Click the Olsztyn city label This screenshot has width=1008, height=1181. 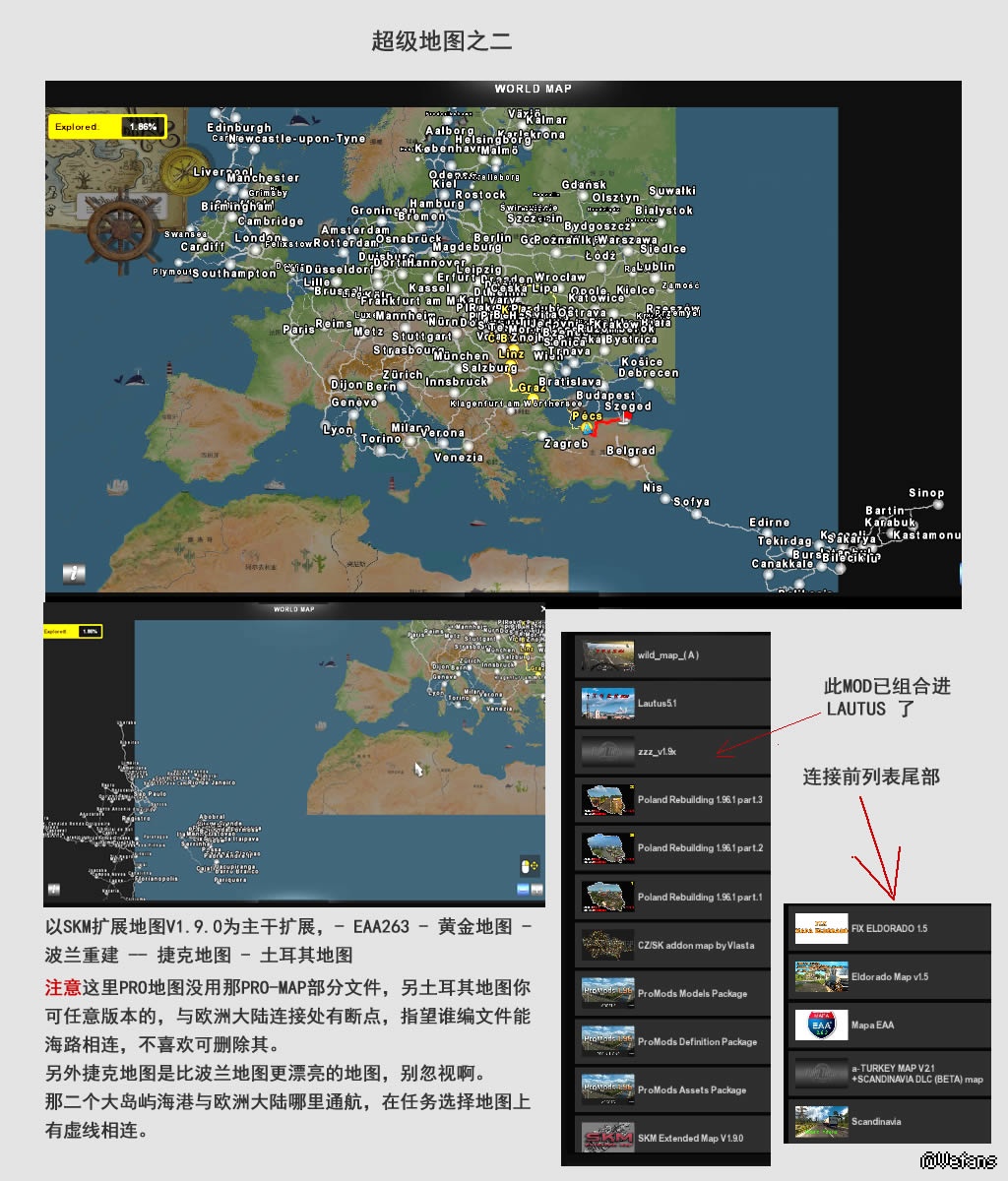click(x=616, y=198)
